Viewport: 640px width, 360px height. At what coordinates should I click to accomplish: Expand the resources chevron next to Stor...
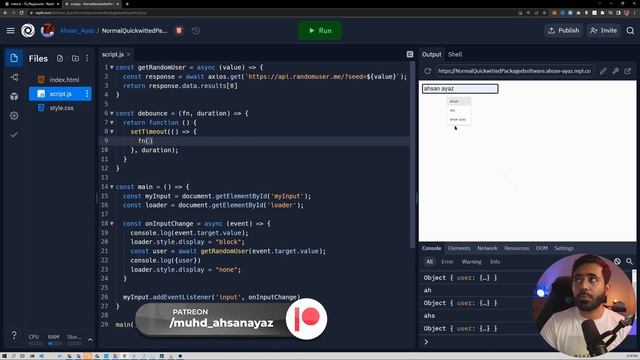click(x=90, y=339)
